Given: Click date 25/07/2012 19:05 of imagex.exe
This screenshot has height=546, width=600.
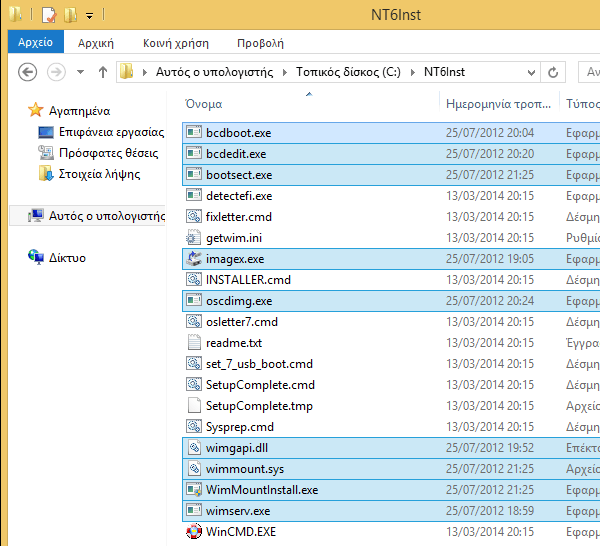Looking at the screenshot, I should pos(490,259).
